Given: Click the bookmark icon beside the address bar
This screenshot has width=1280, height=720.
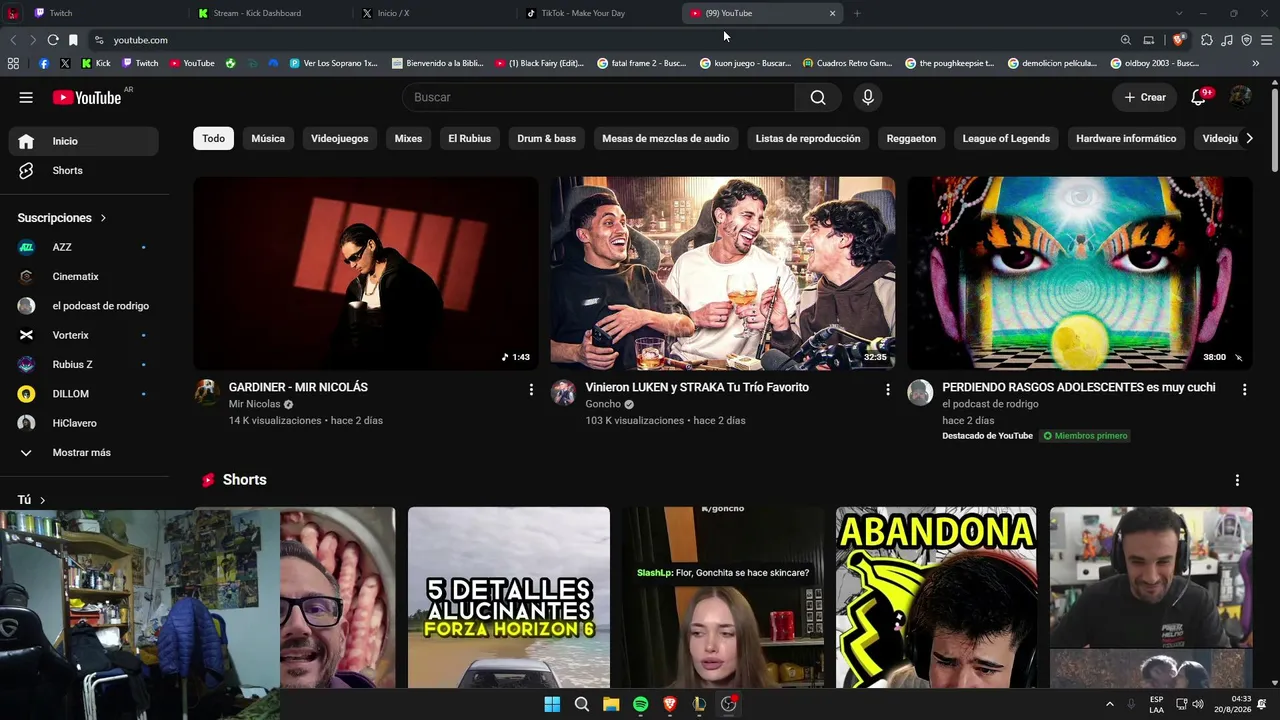Looking at the screenshot, I should click(73, 40).
